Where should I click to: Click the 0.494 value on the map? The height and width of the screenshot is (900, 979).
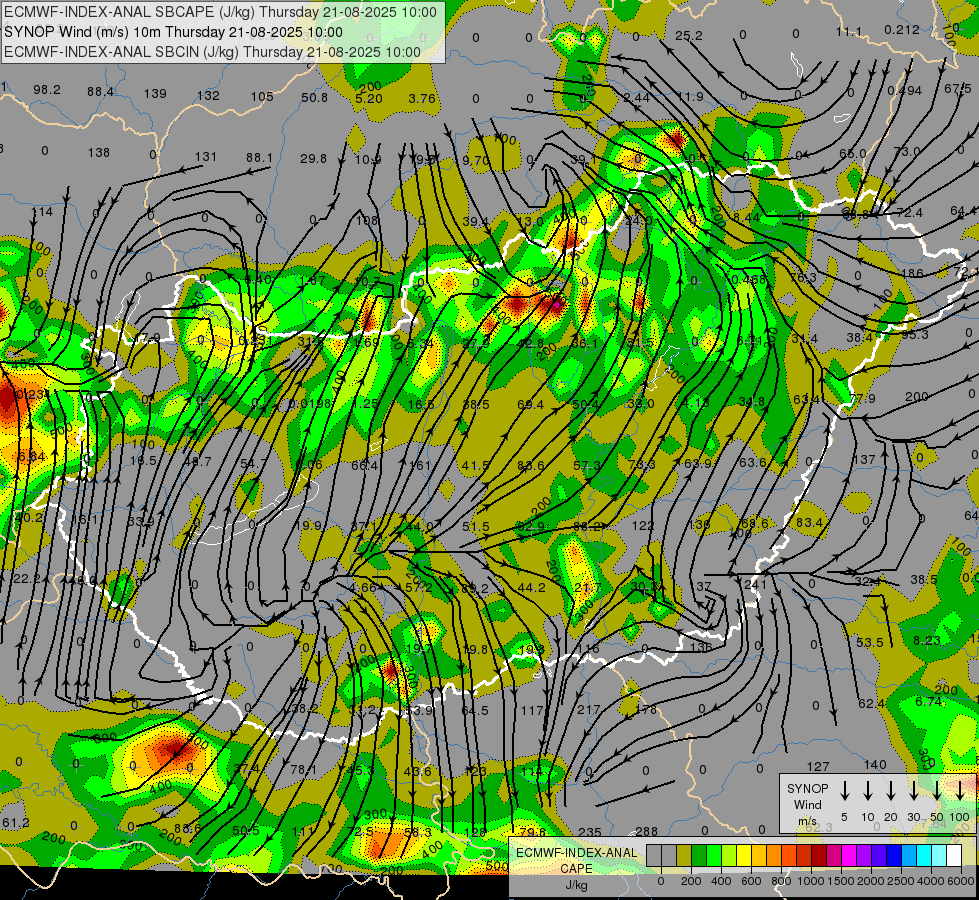(905, 91)
